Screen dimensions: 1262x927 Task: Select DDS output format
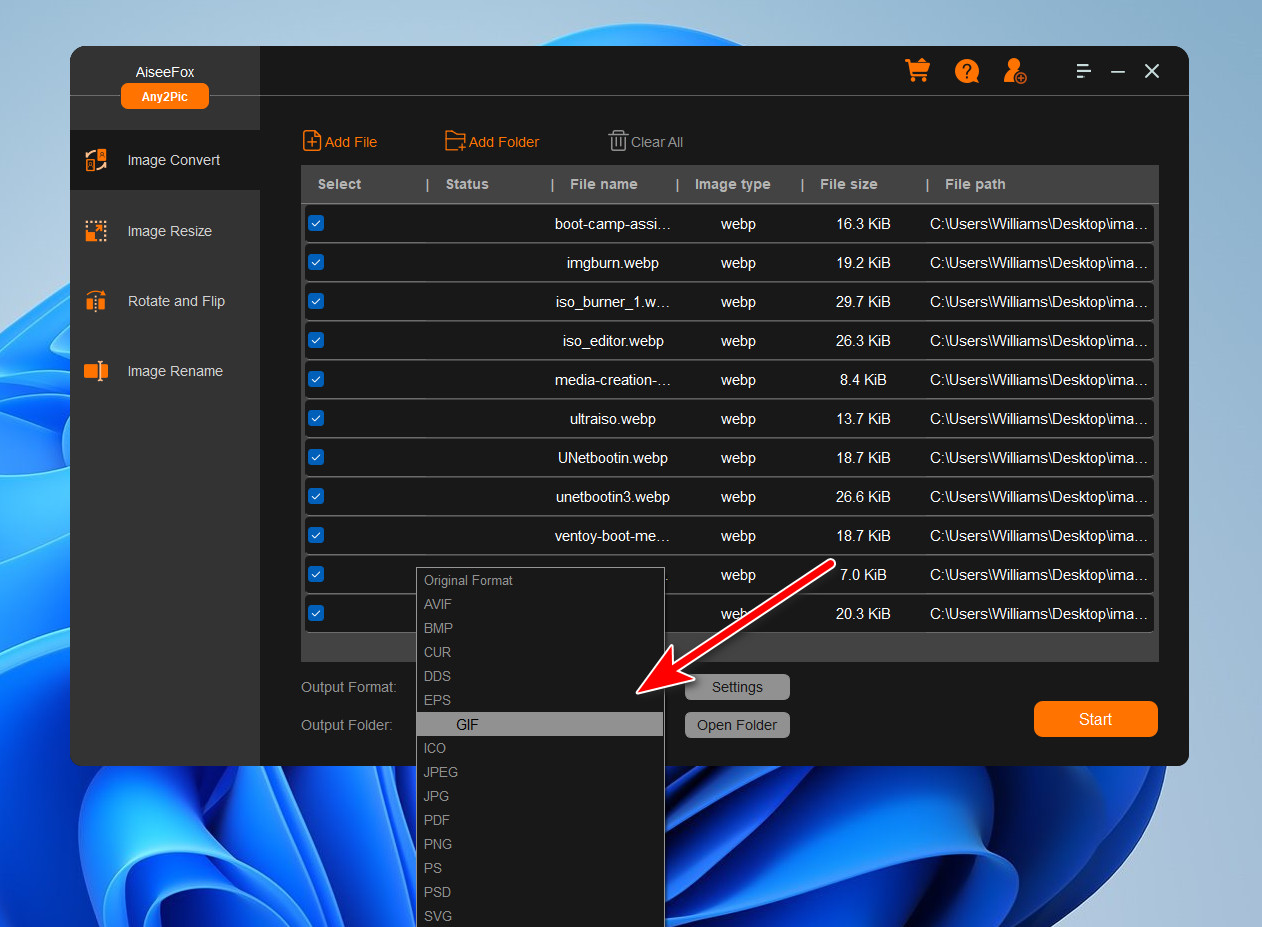click(540, 676)
